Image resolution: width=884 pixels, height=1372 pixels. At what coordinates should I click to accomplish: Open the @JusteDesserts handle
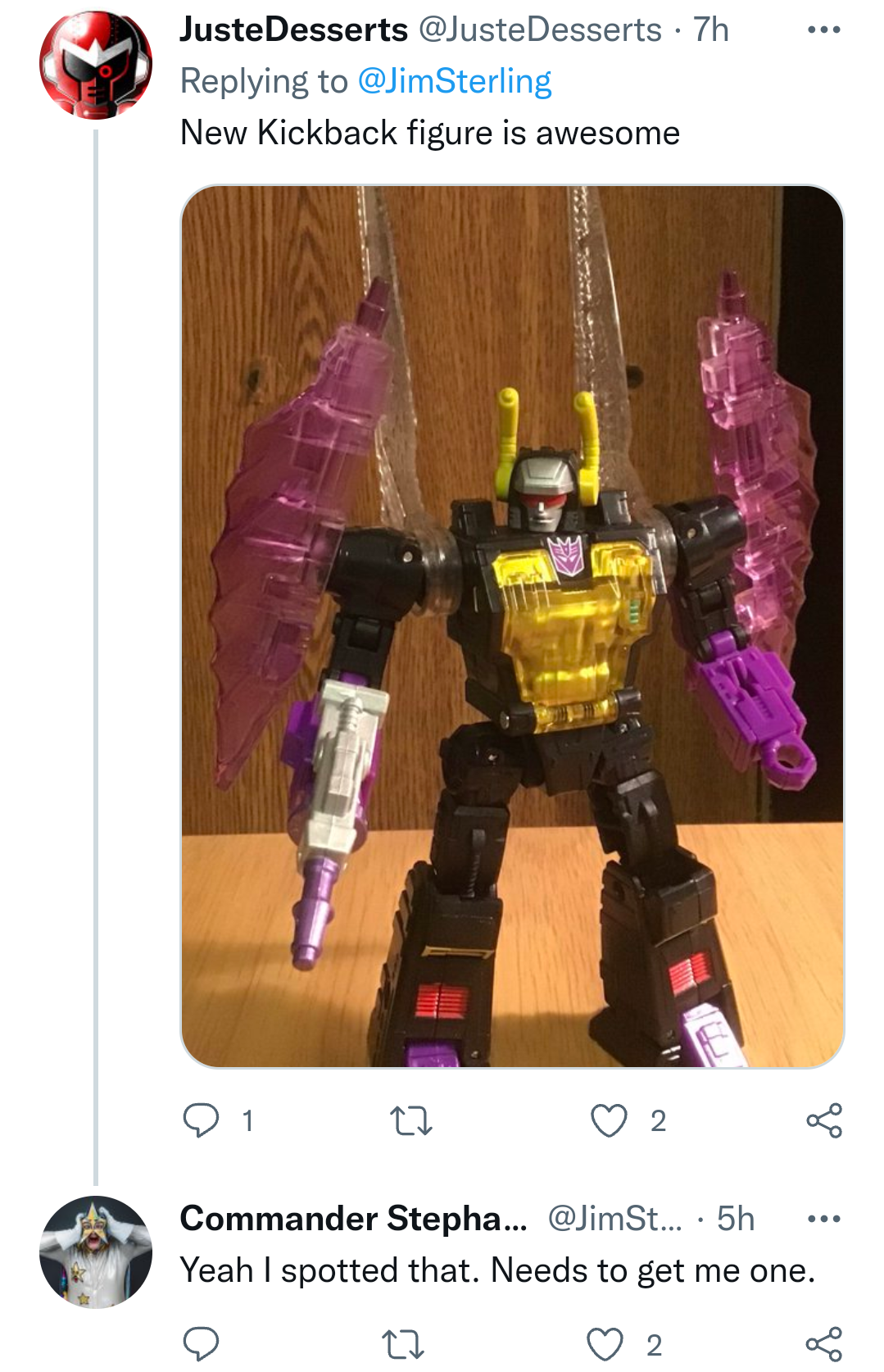540,30
